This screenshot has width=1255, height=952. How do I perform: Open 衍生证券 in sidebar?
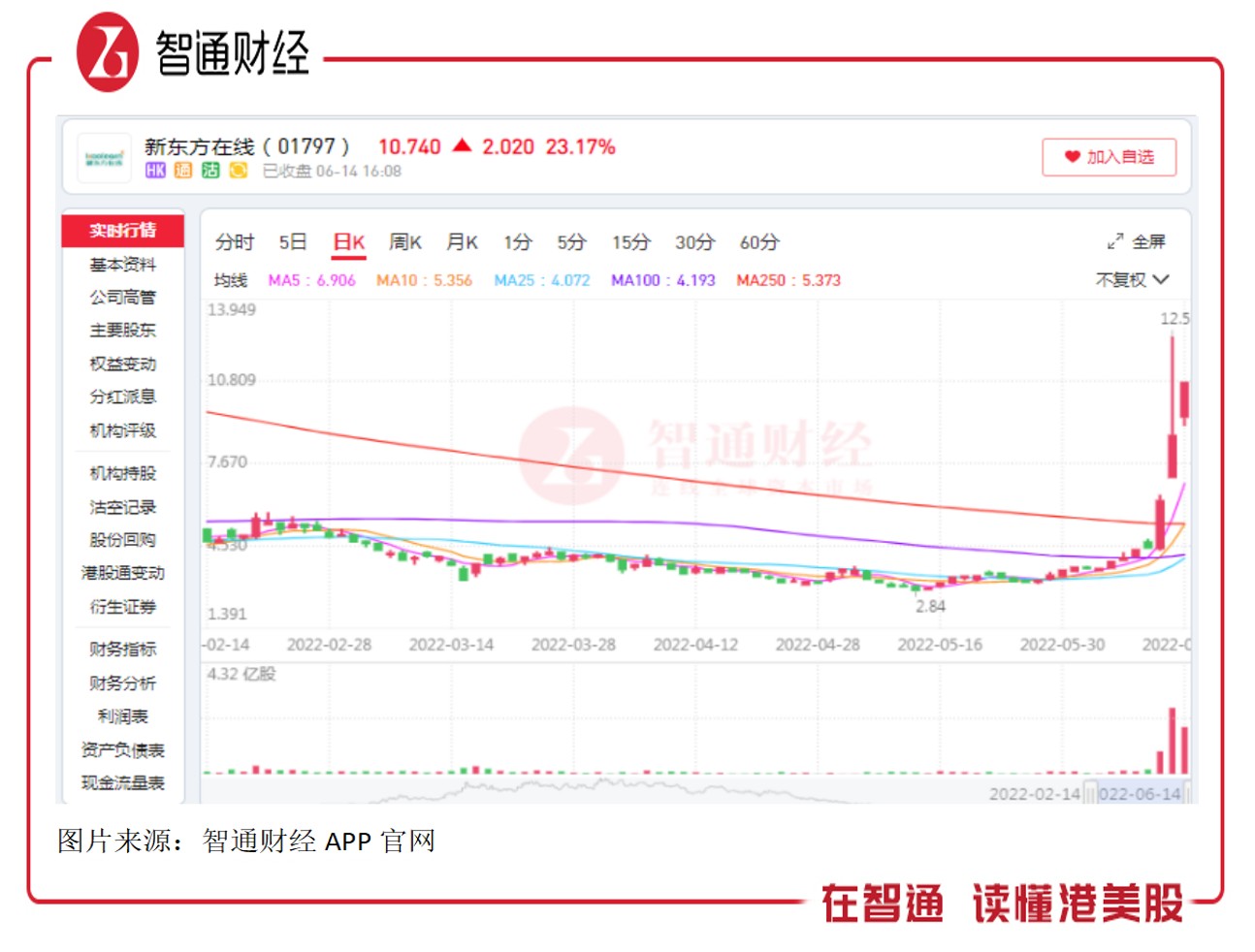123,607
